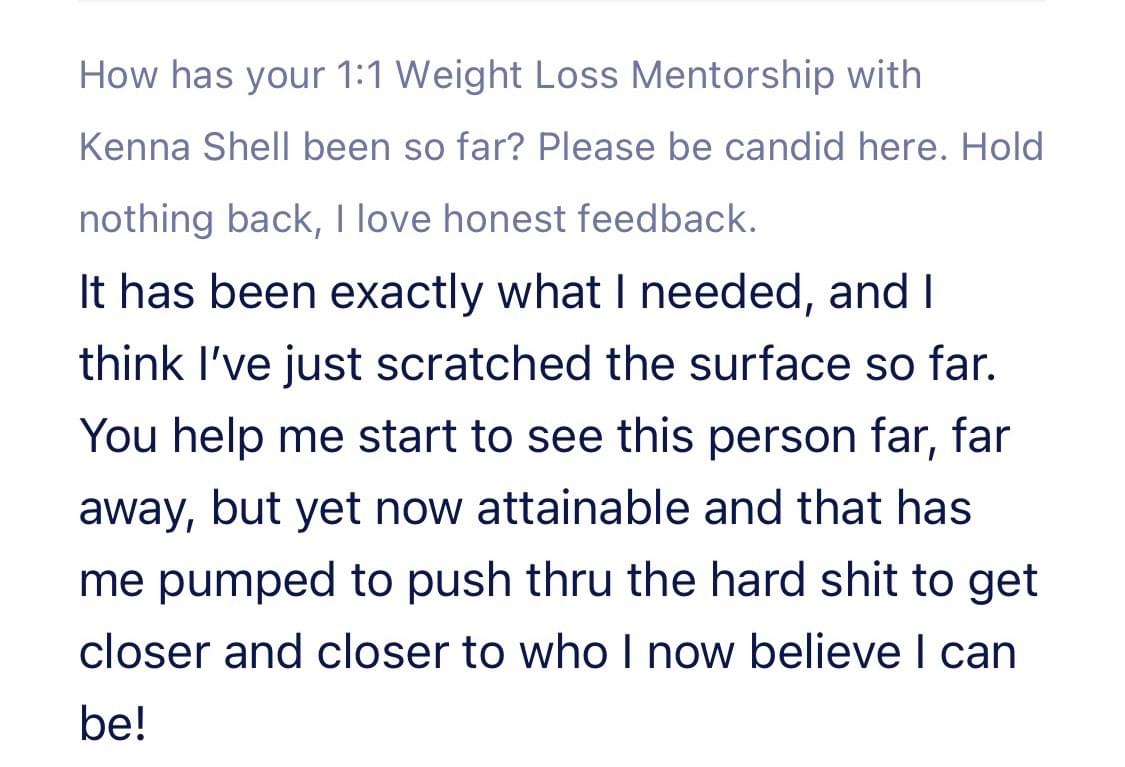
Task: Click the final word 'be!' in answer
Action: pyautogui.click(x=113, y=724)
